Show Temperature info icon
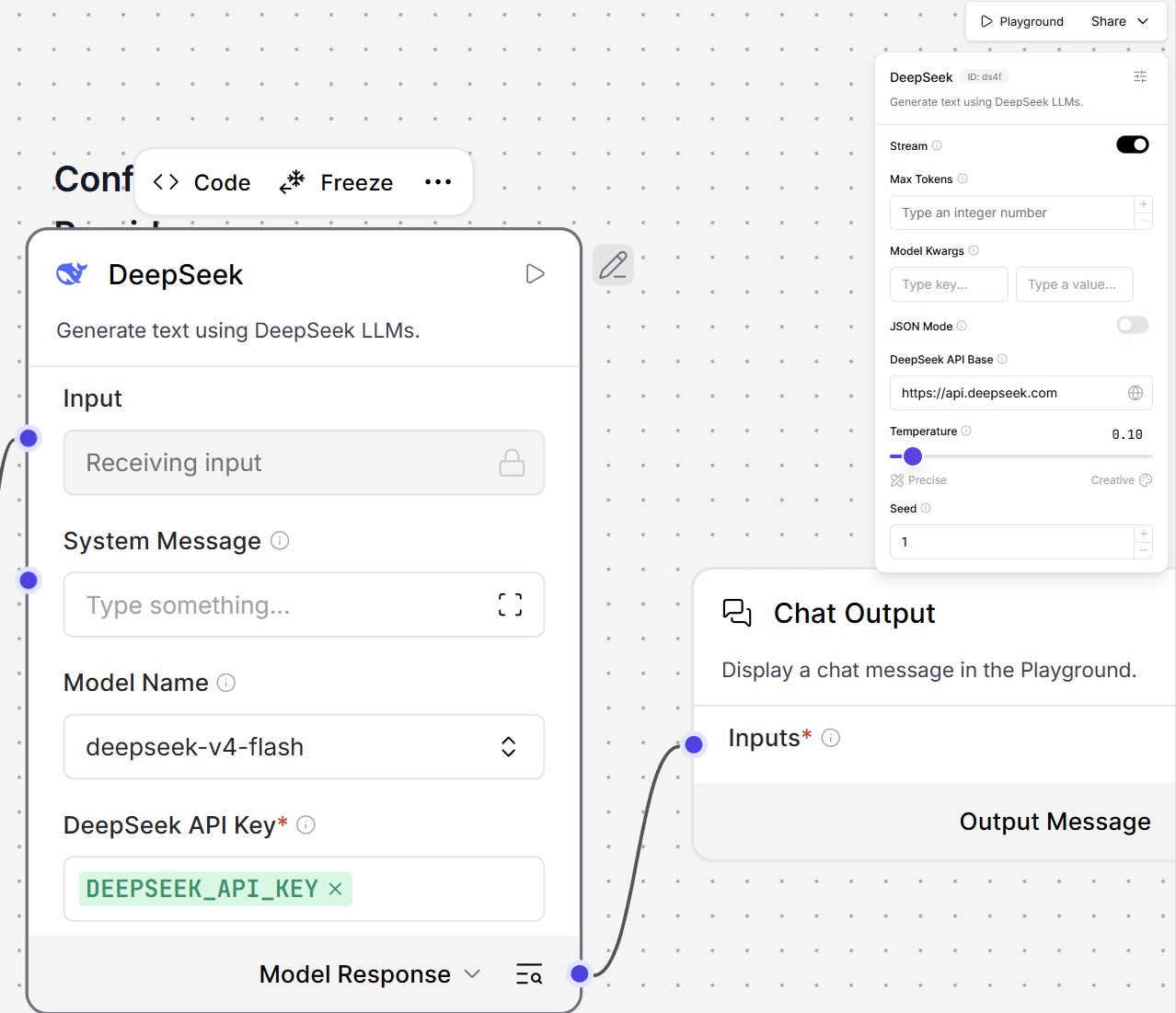 click(x=966, y=431)
